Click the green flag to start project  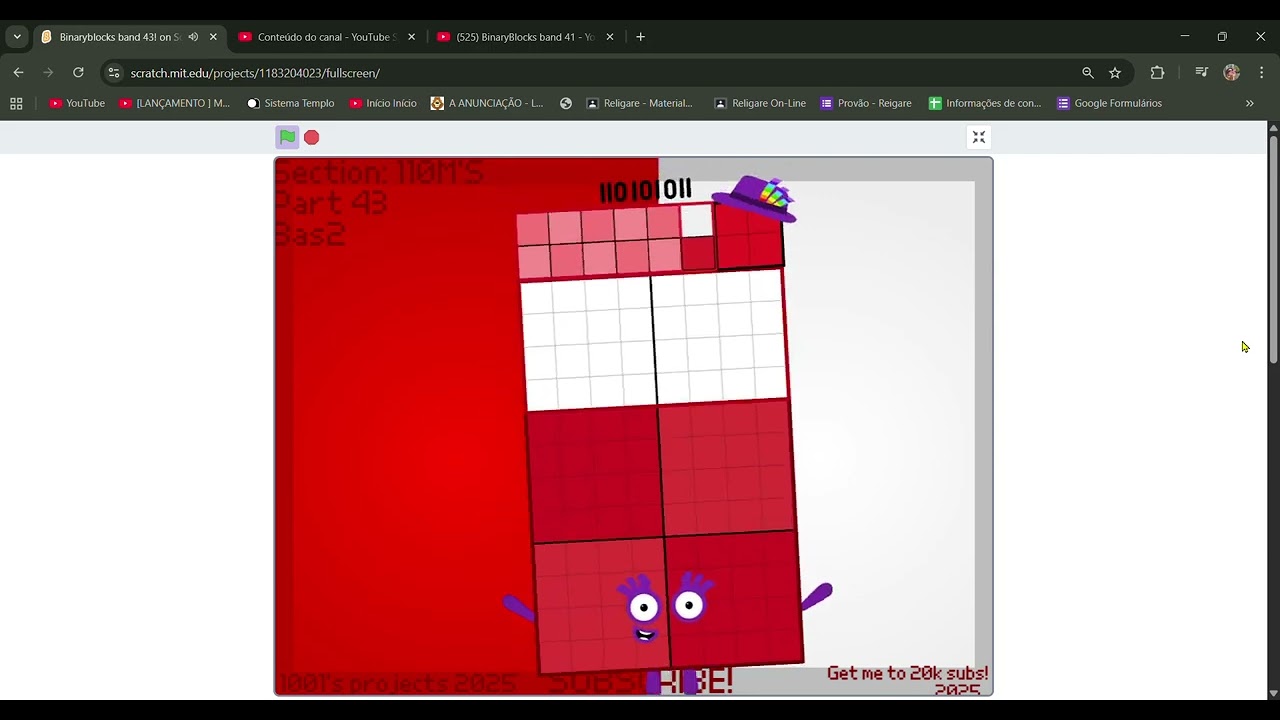[287, 137]
